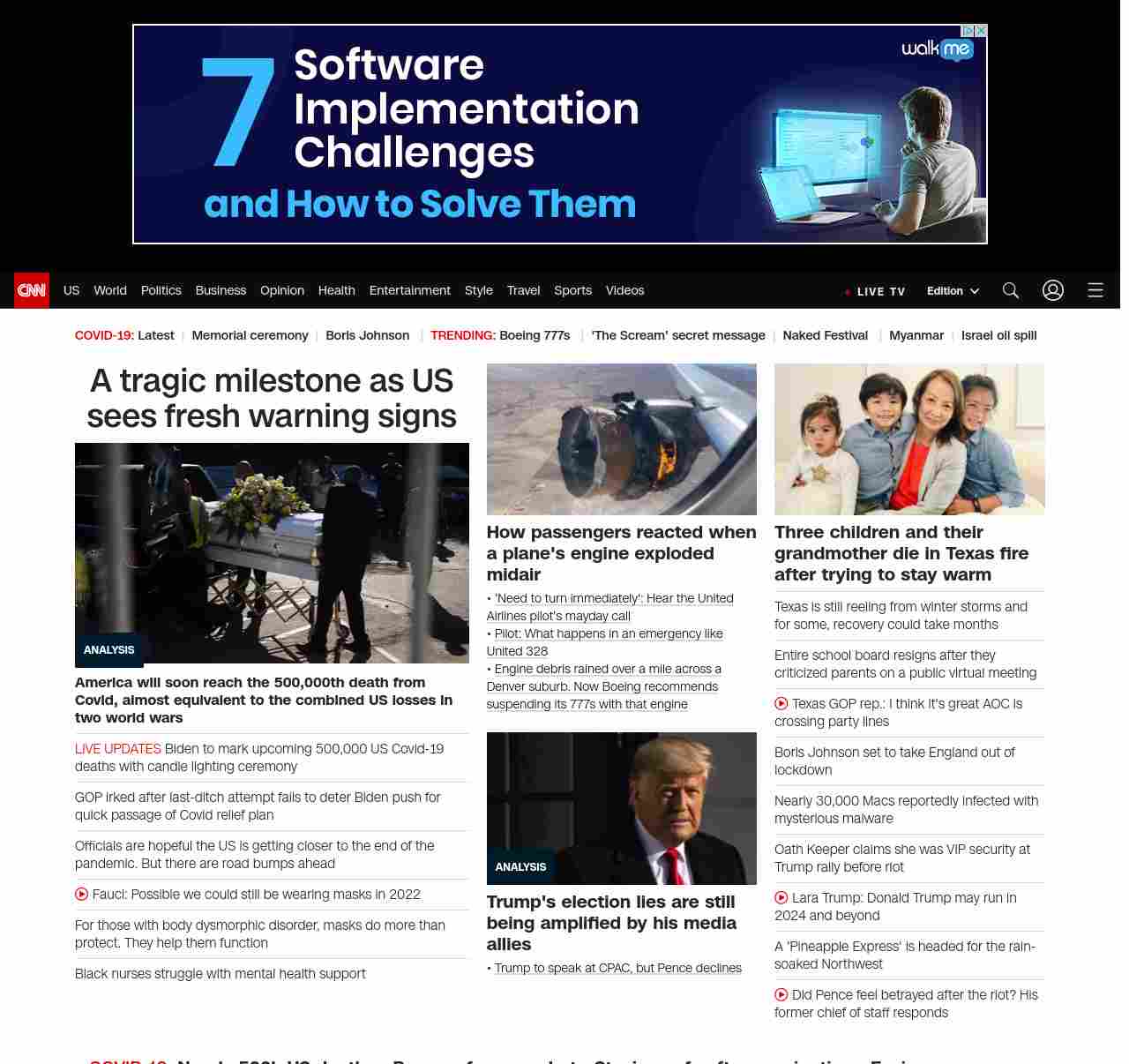The height and width of the screenshot is (1064, 1129).
Task: Play the Fauci masks in 2022 video
Action: 82,894
